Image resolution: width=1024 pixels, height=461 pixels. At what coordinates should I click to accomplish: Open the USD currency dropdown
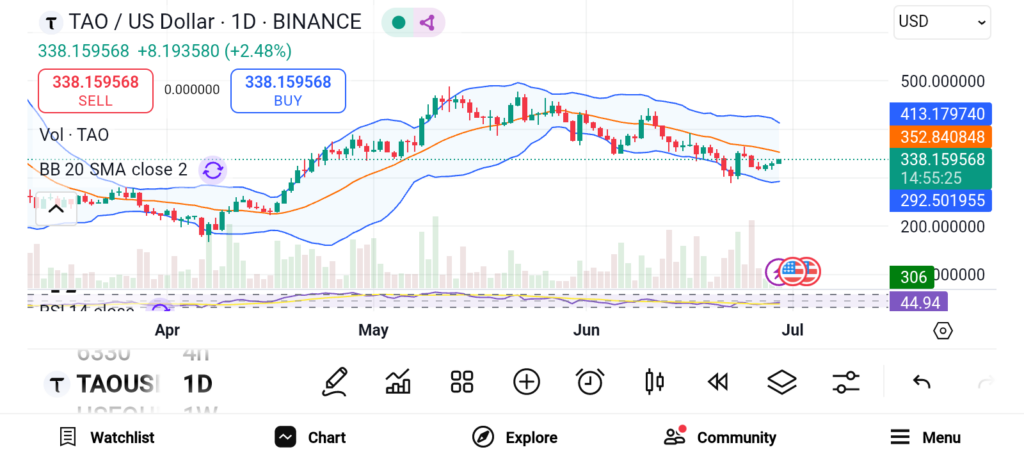tap(941, 22)
